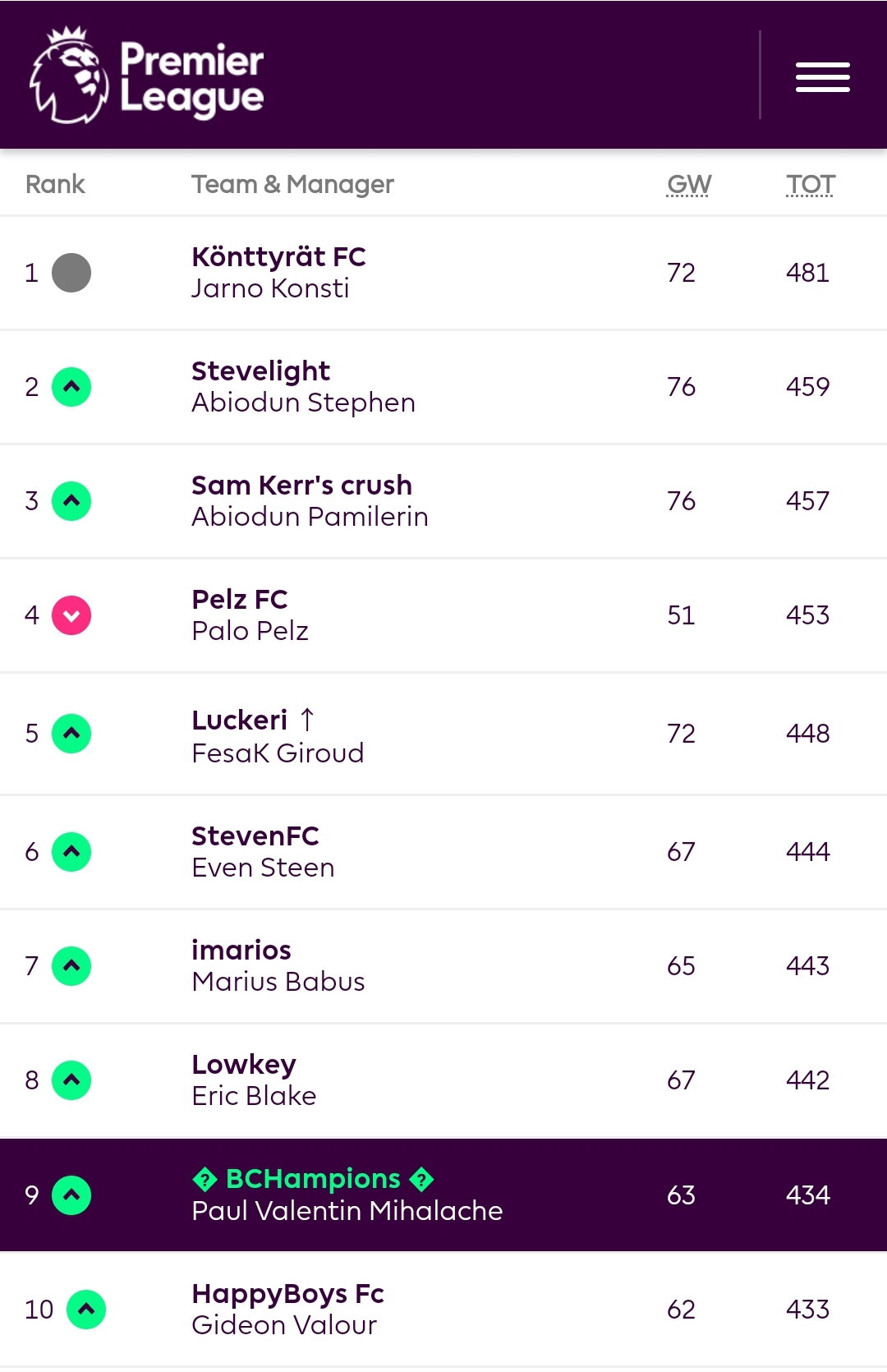Viewport: 887px width, 1372px height.
Task: Click total score 453 for Pelz FC
Action: click(x=807, y=615)
